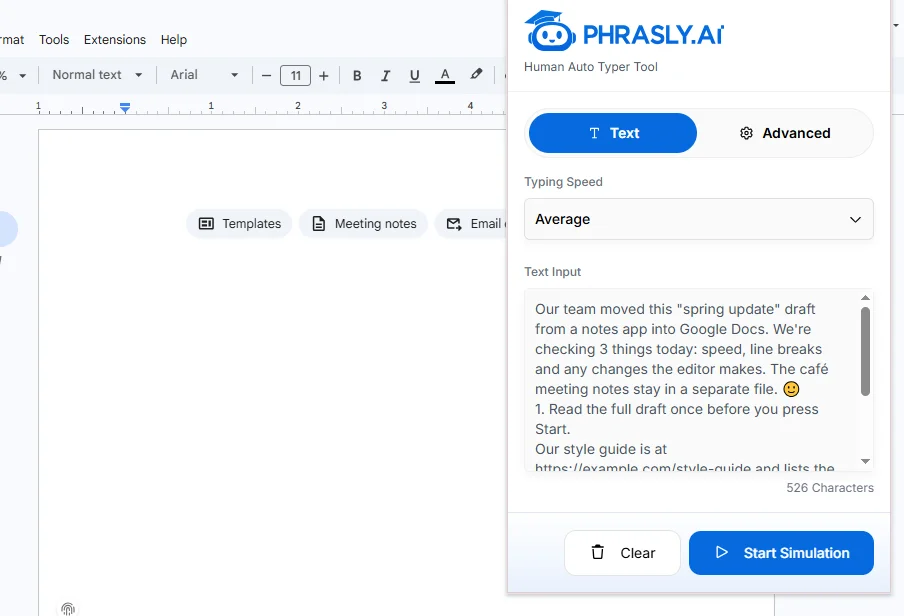Image resolution: width=904 pixels, height=616 pixels.
Task: Click the Text tab T icon
Action: pyautogui.click(x=594, y=133)
